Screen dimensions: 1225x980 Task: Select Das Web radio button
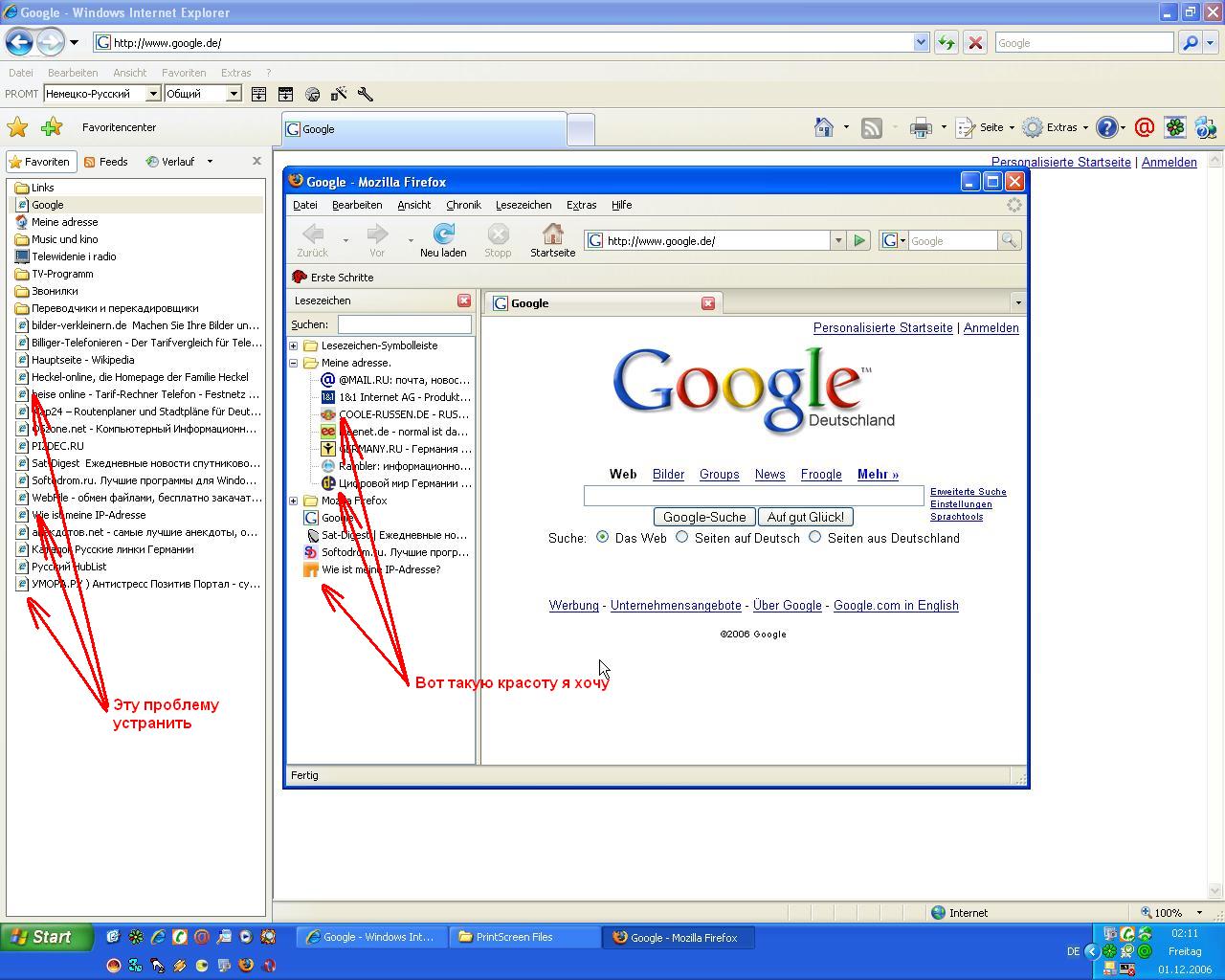[602, 537]
